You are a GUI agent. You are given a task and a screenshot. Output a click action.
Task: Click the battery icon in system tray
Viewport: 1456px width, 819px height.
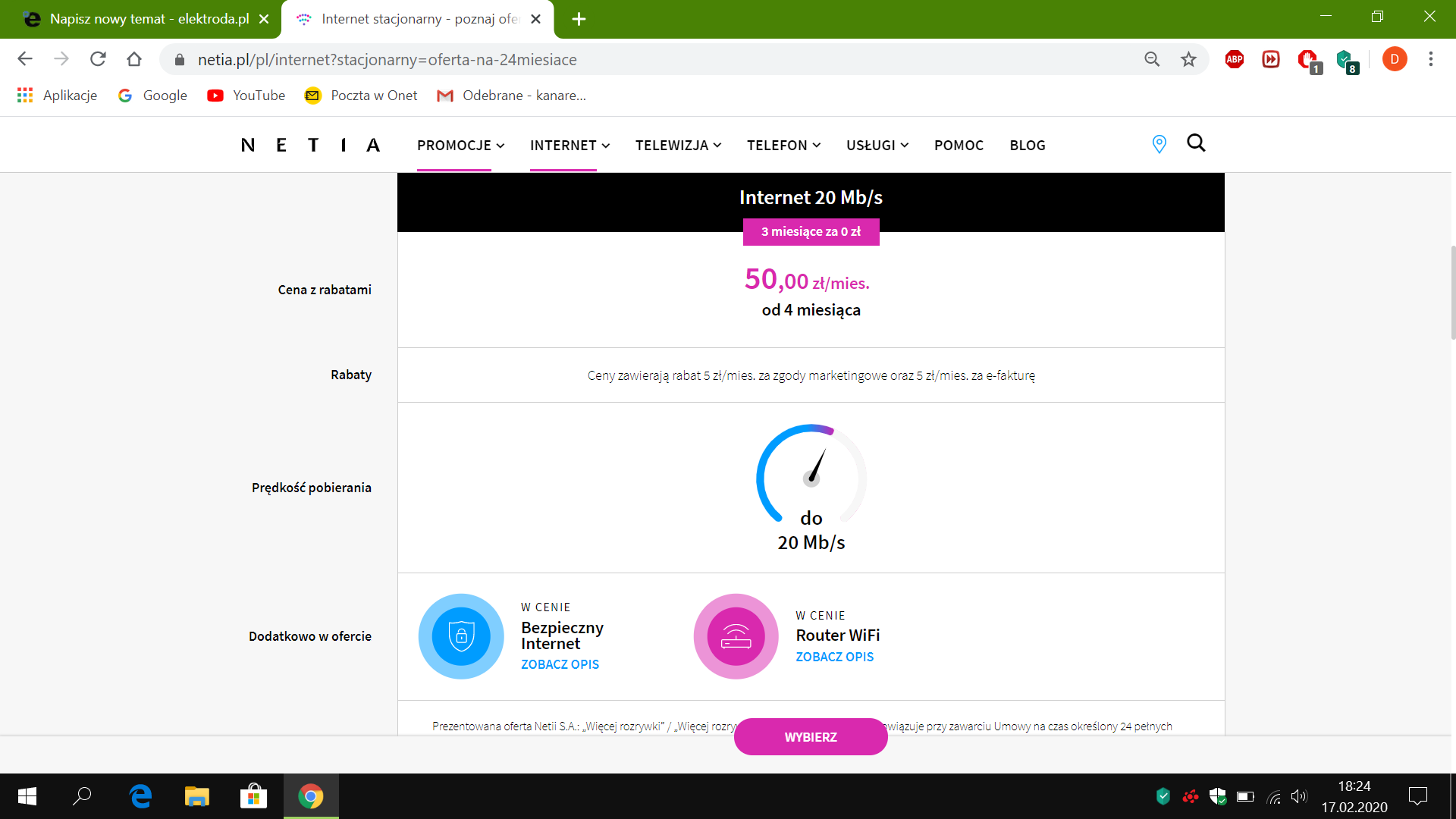[x=1245, y=796]
